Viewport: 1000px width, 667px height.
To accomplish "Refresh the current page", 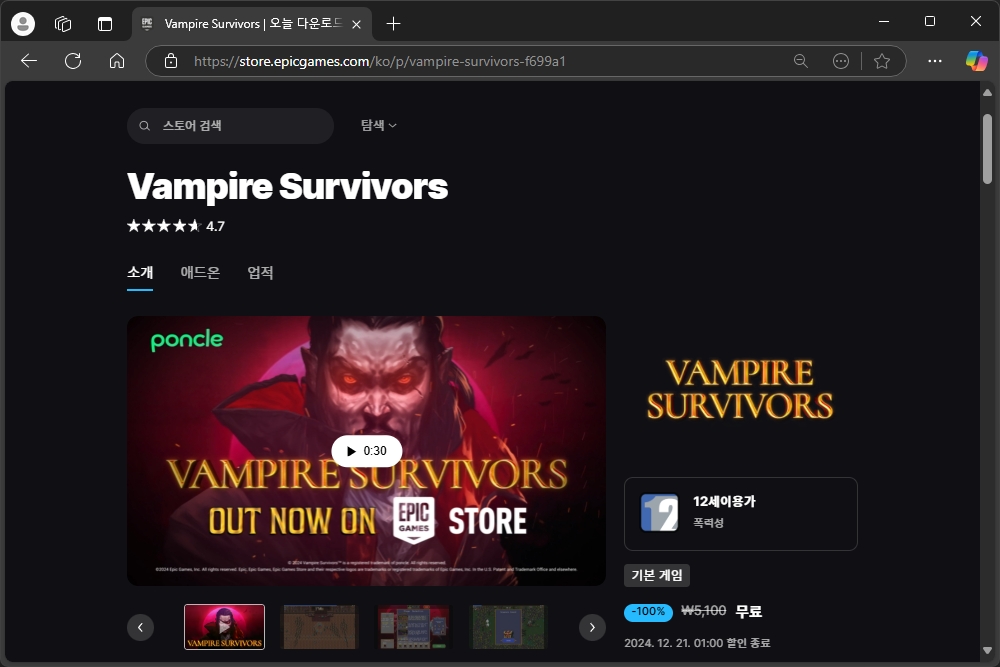I will pyautogui.click(x=73, y=61).
